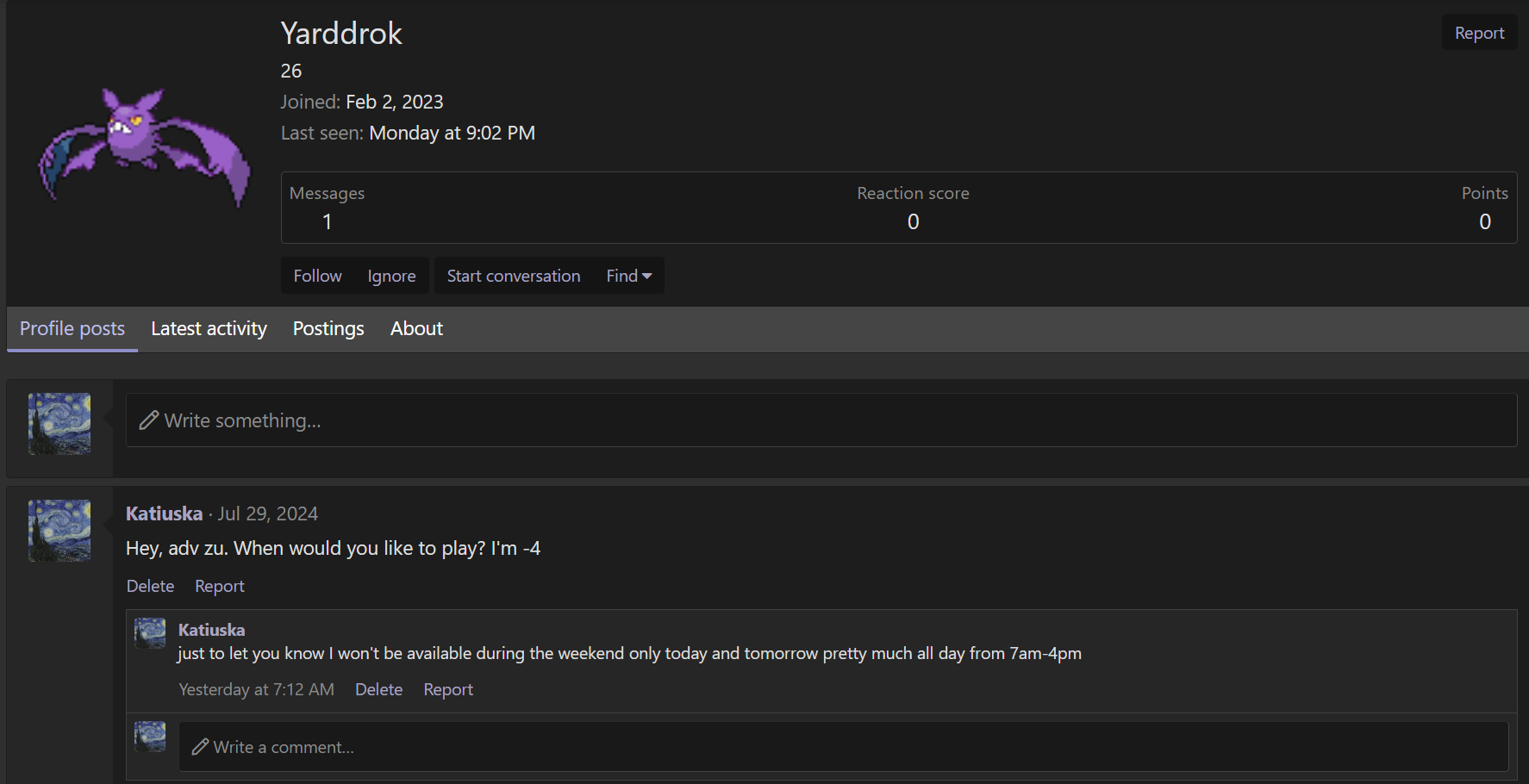This screenshot has height=784, width=1529.
Task: Click the small avatar beside Write a comment
Action: click(150, 737)
